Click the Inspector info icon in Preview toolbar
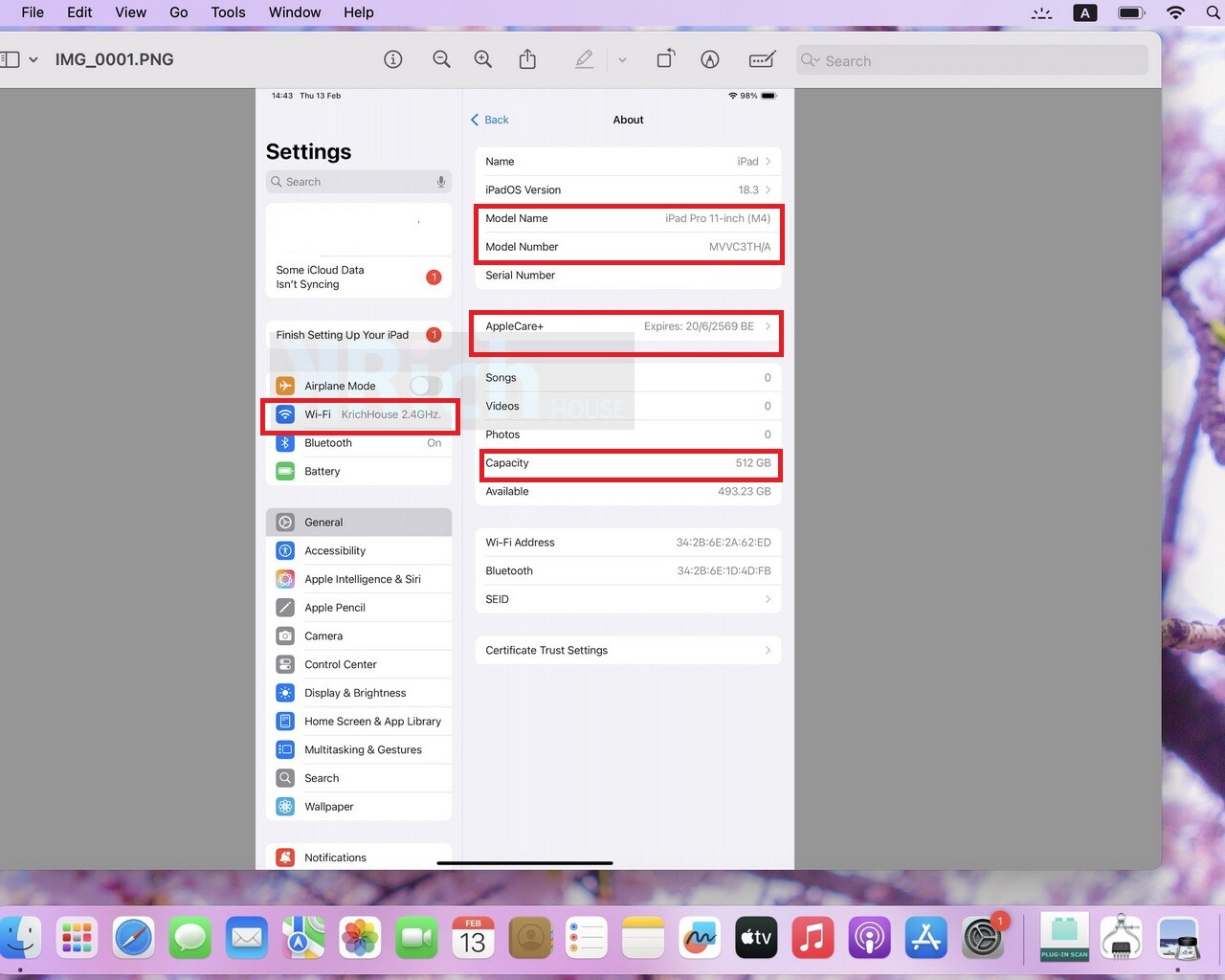 tap(392, 59)
